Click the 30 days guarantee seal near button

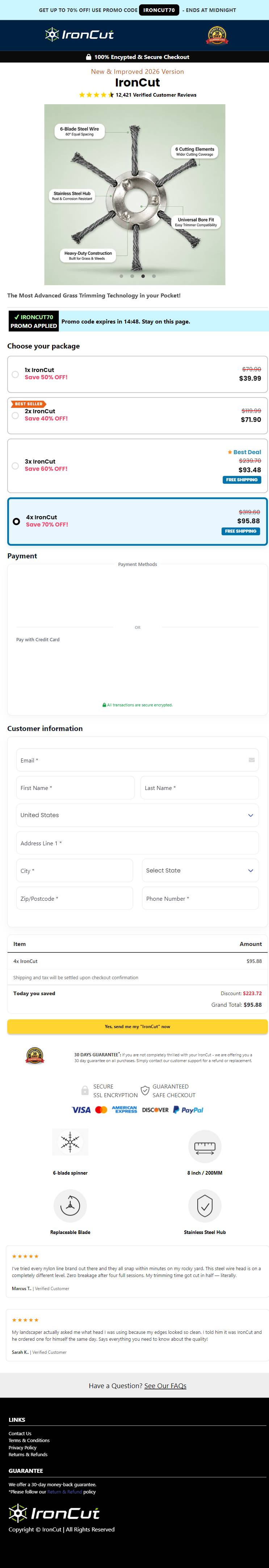35,1056
